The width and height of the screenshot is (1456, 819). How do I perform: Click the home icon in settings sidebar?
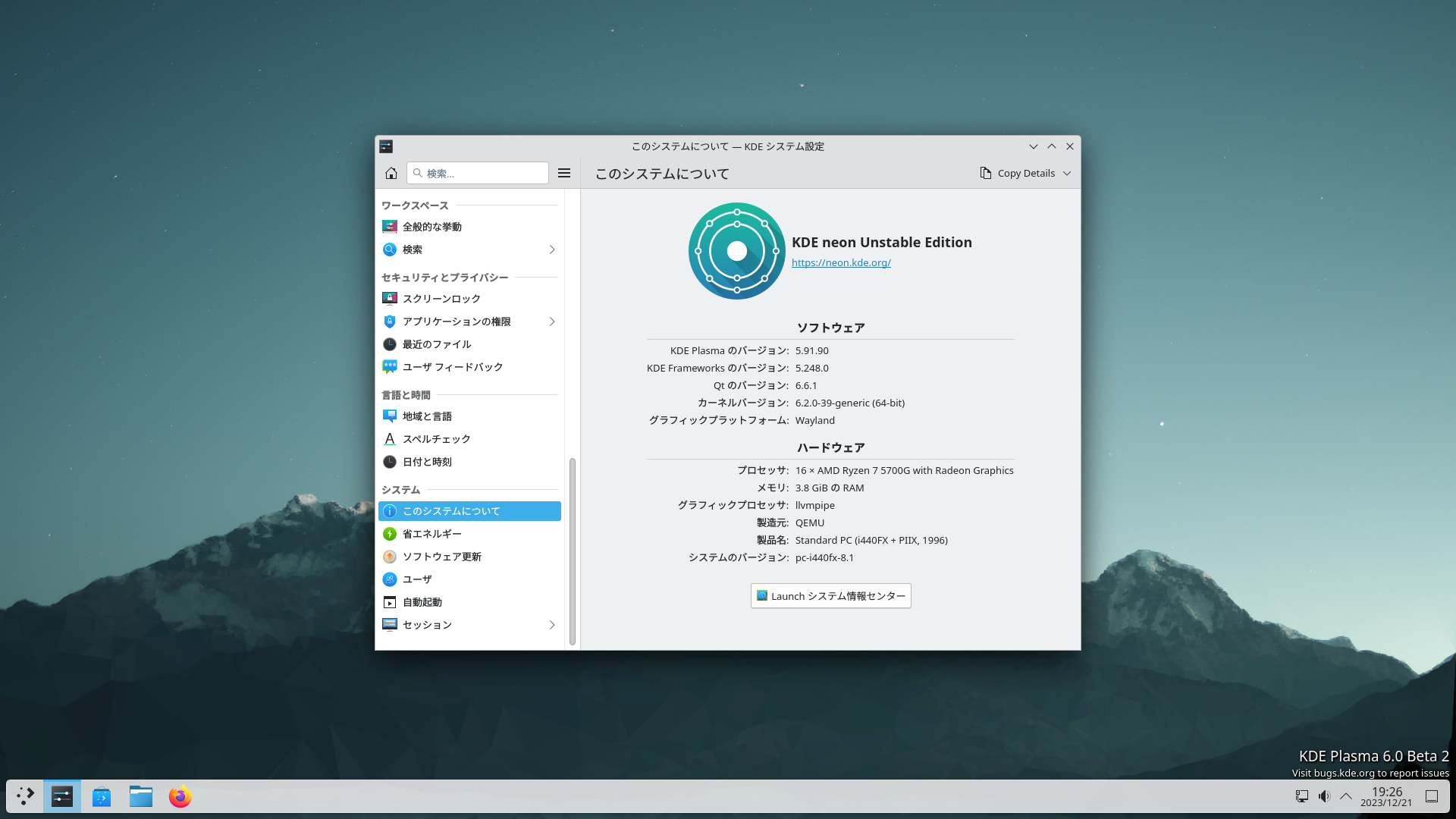click(391, 173)
